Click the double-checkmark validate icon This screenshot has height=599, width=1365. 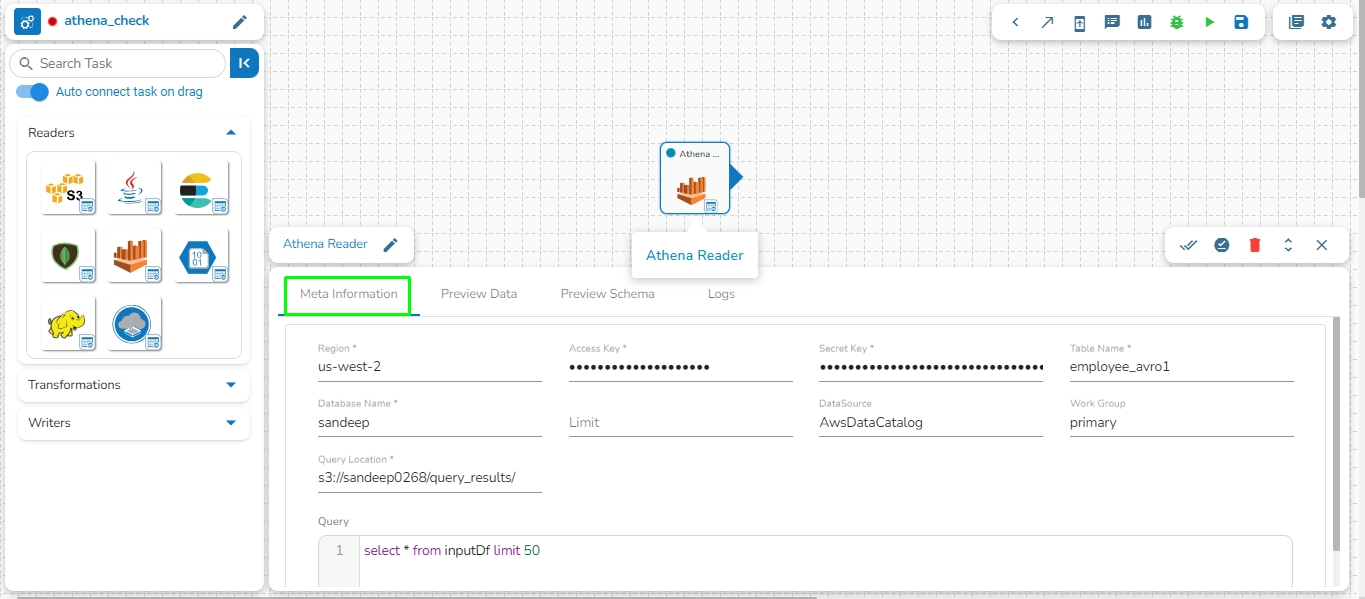coord(1189,245)
